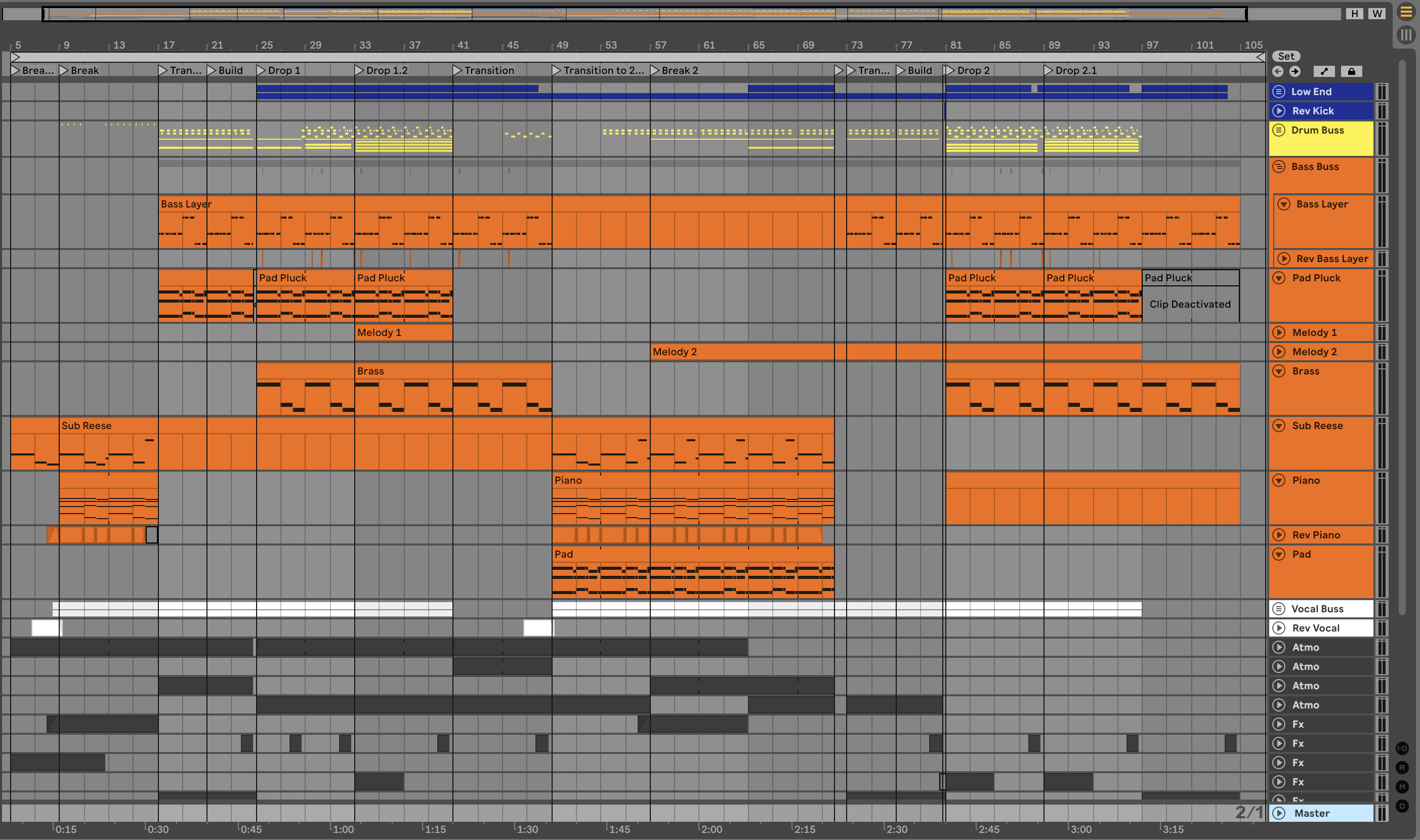Unfold the Drum Buss group track
This screenshot has width=1420, height=840.
coord(1278,130)
